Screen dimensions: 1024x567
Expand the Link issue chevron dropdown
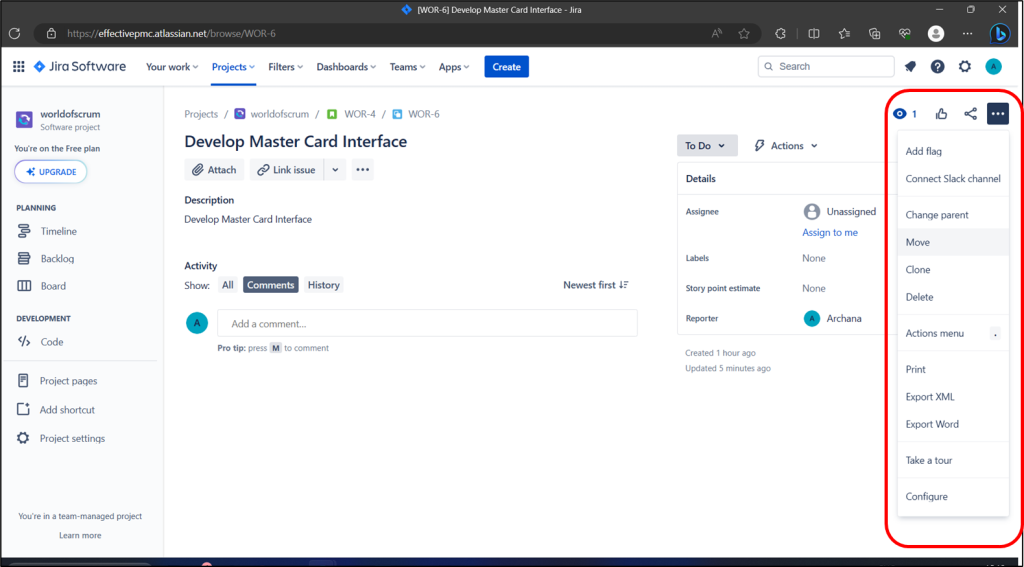pos(335,170)
